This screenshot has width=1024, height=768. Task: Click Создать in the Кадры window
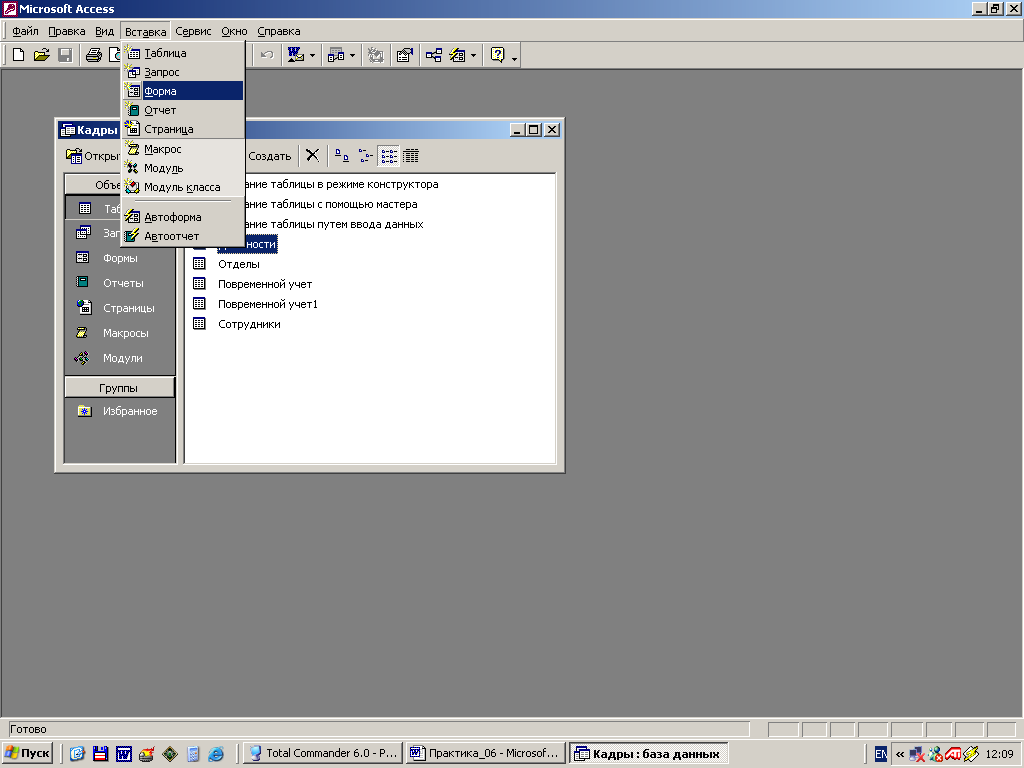270,156
